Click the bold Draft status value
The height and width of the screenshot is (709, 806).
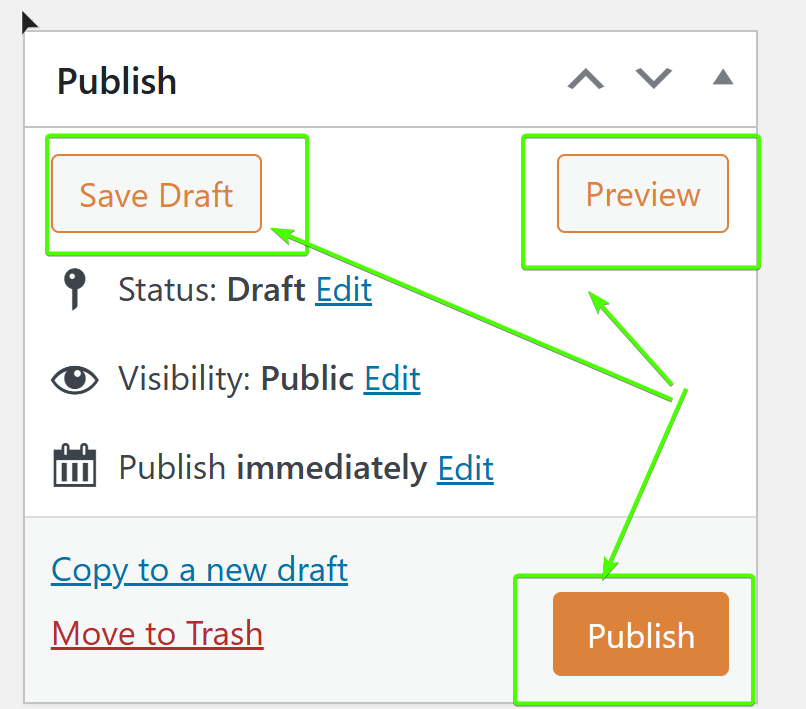266,290
